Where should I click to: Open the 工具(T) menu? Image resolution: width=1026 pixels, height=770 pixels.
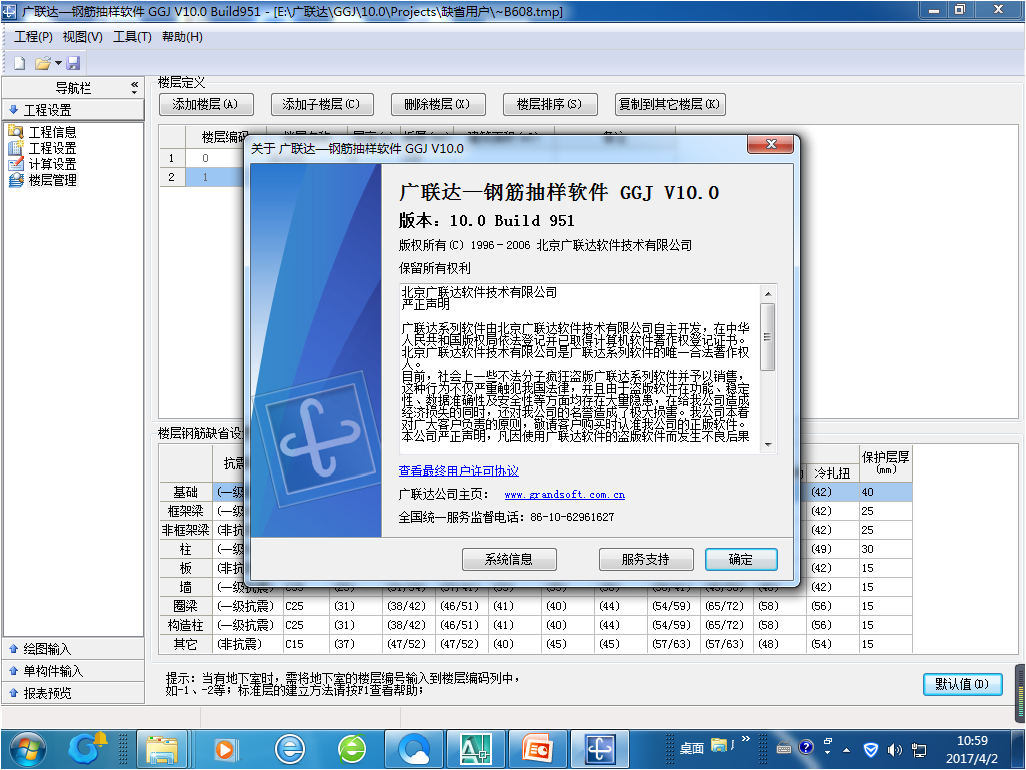click(132, 37)
